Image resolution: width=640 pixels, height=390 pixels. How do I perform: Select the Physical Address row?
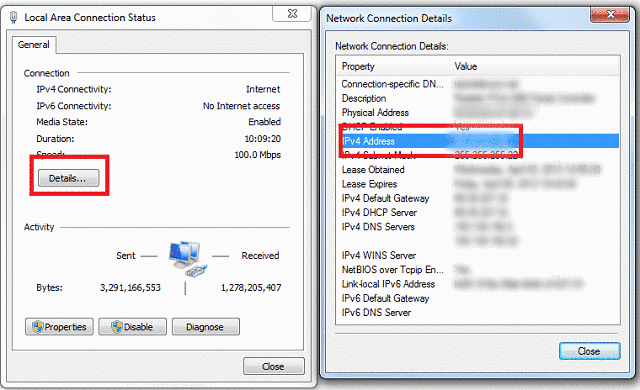coord(478,113)
